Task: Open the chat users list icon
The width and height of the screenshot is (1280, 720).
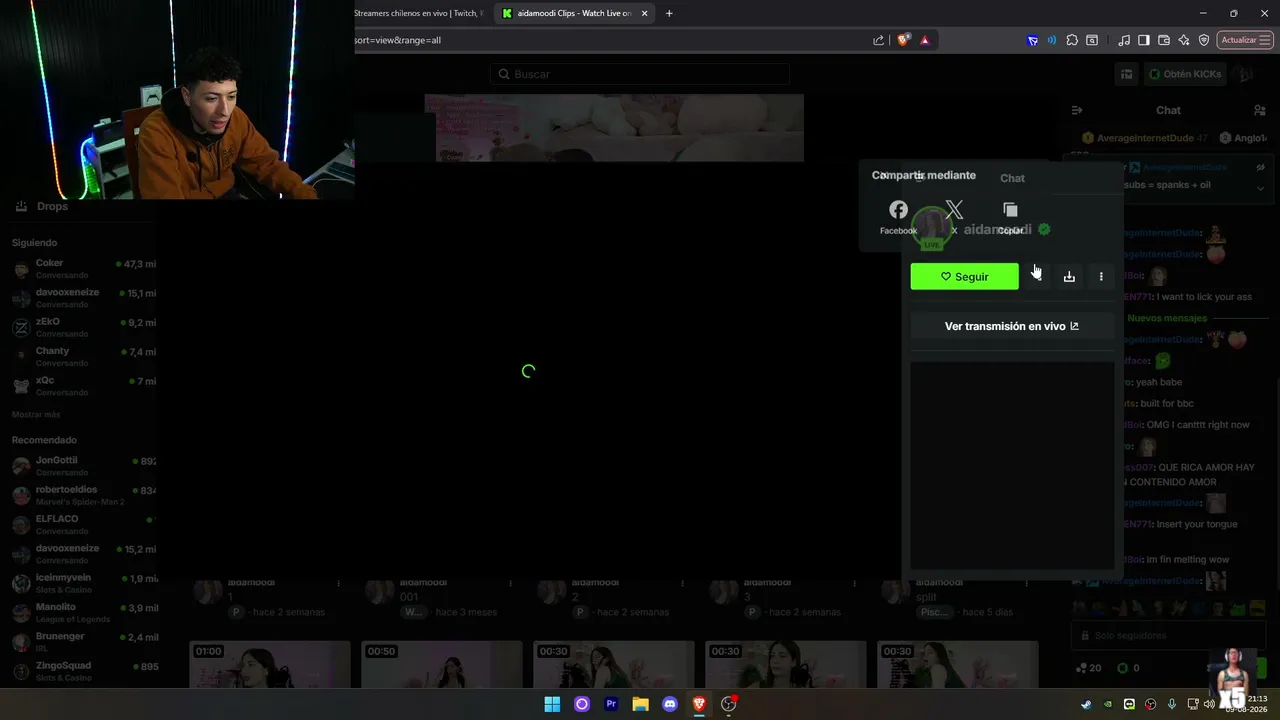Action: click(x=1260, y=110)
